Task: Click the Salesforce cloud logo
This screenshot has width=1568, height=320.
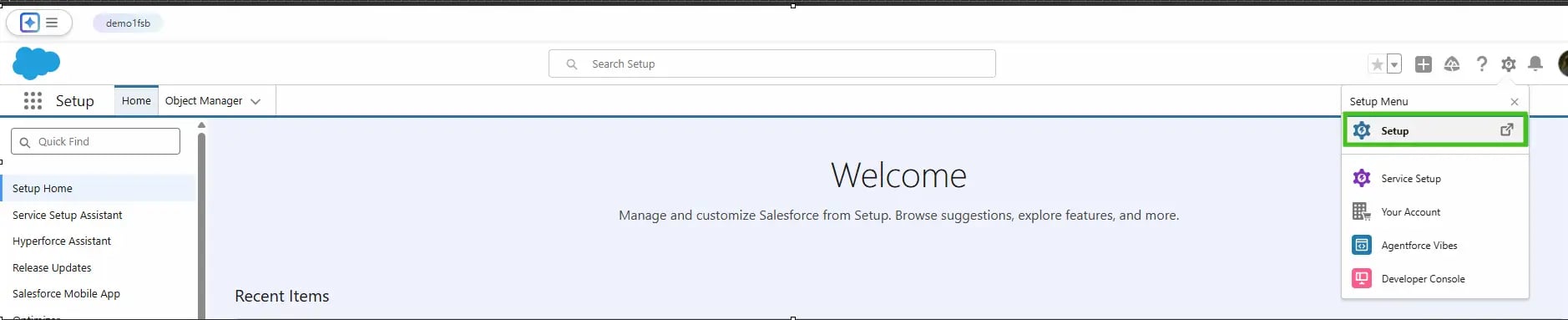Action: click(x=37, y=63)
